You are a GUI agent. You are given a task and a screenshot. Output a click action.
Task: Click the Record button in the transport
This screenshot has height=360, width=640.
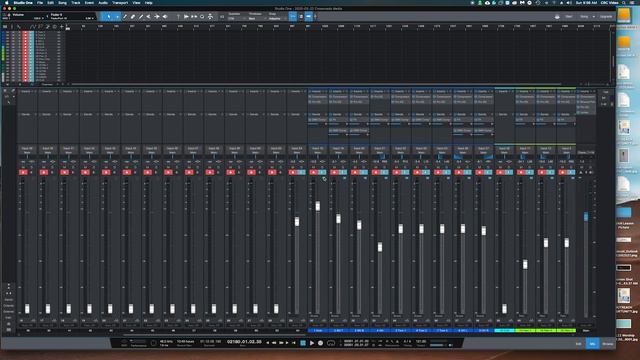[x=320, y=343]
